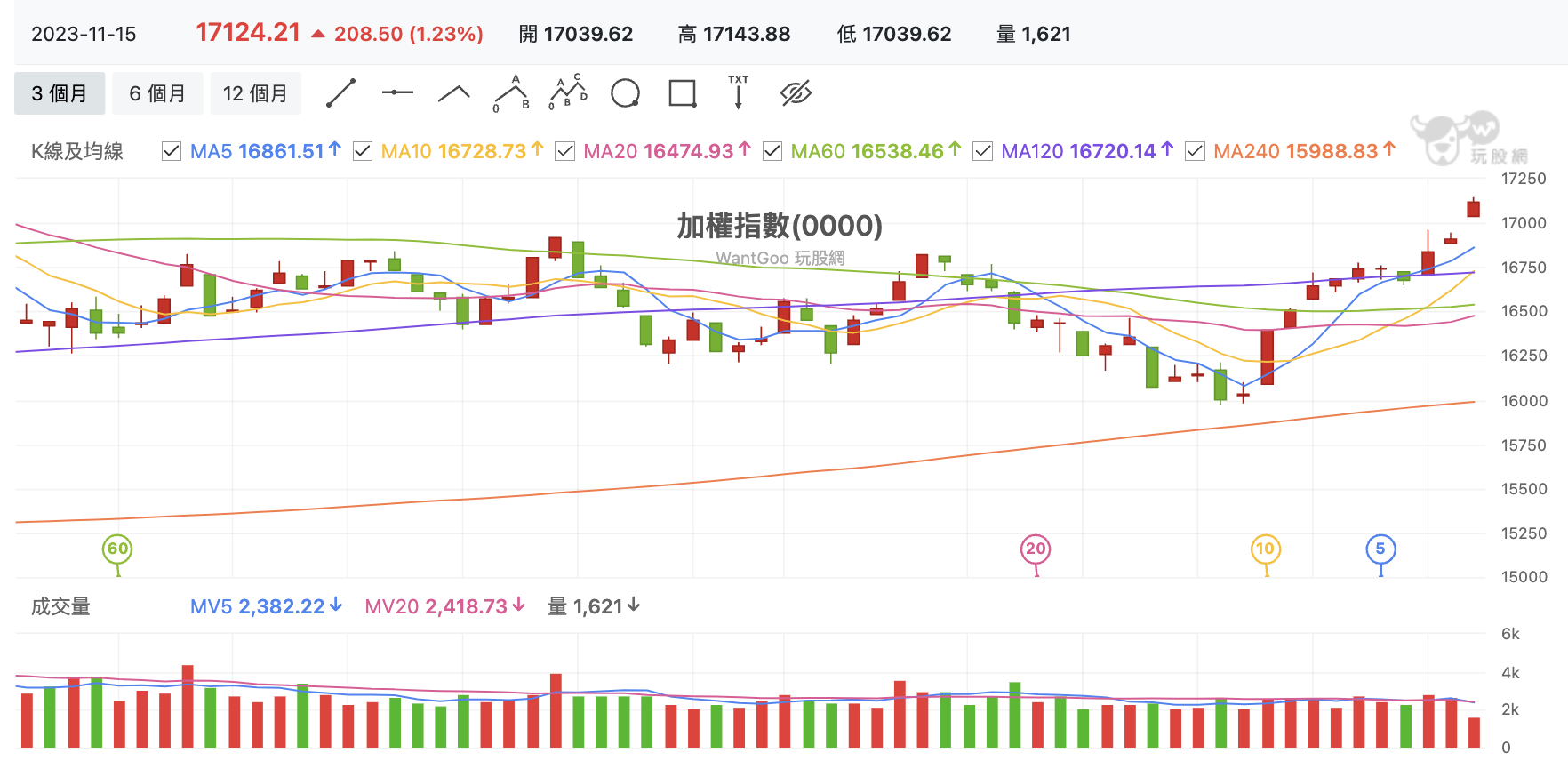Click the blue 5 moving average marker
This screenshot has width=1568, height=761.
(1380, 549)
